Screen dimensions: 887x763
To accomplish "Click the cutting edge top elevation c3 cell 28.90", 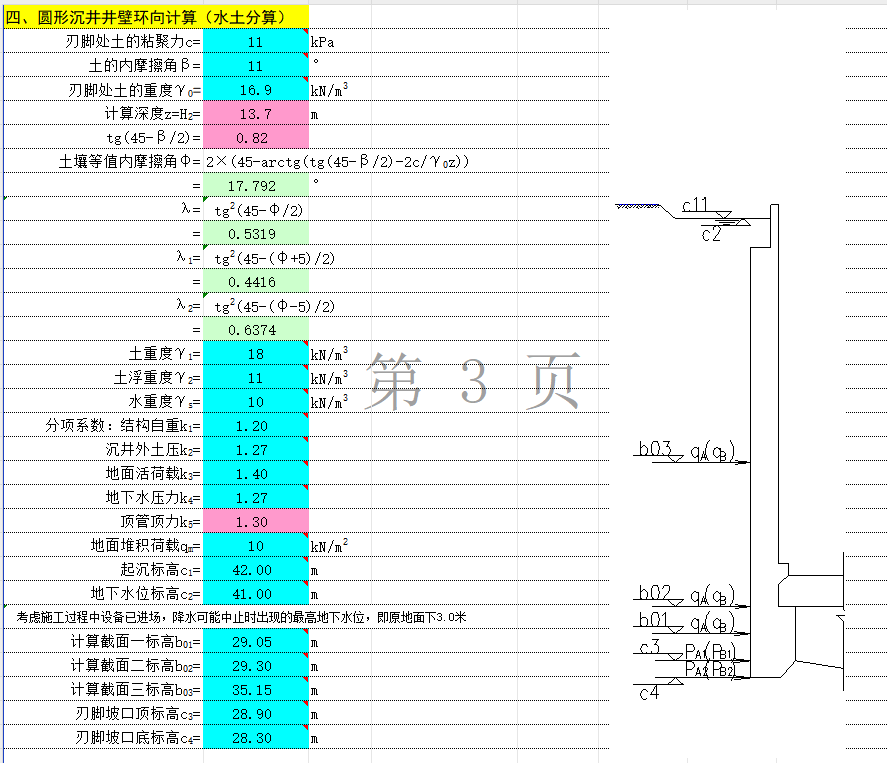I will [256, 714].
